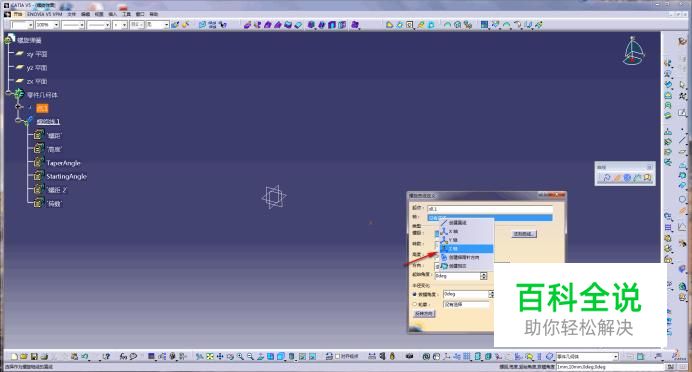Select the 螺旋线.1 tree node
The height and width of the screenshot is (372, 692).
coord(48,121)
